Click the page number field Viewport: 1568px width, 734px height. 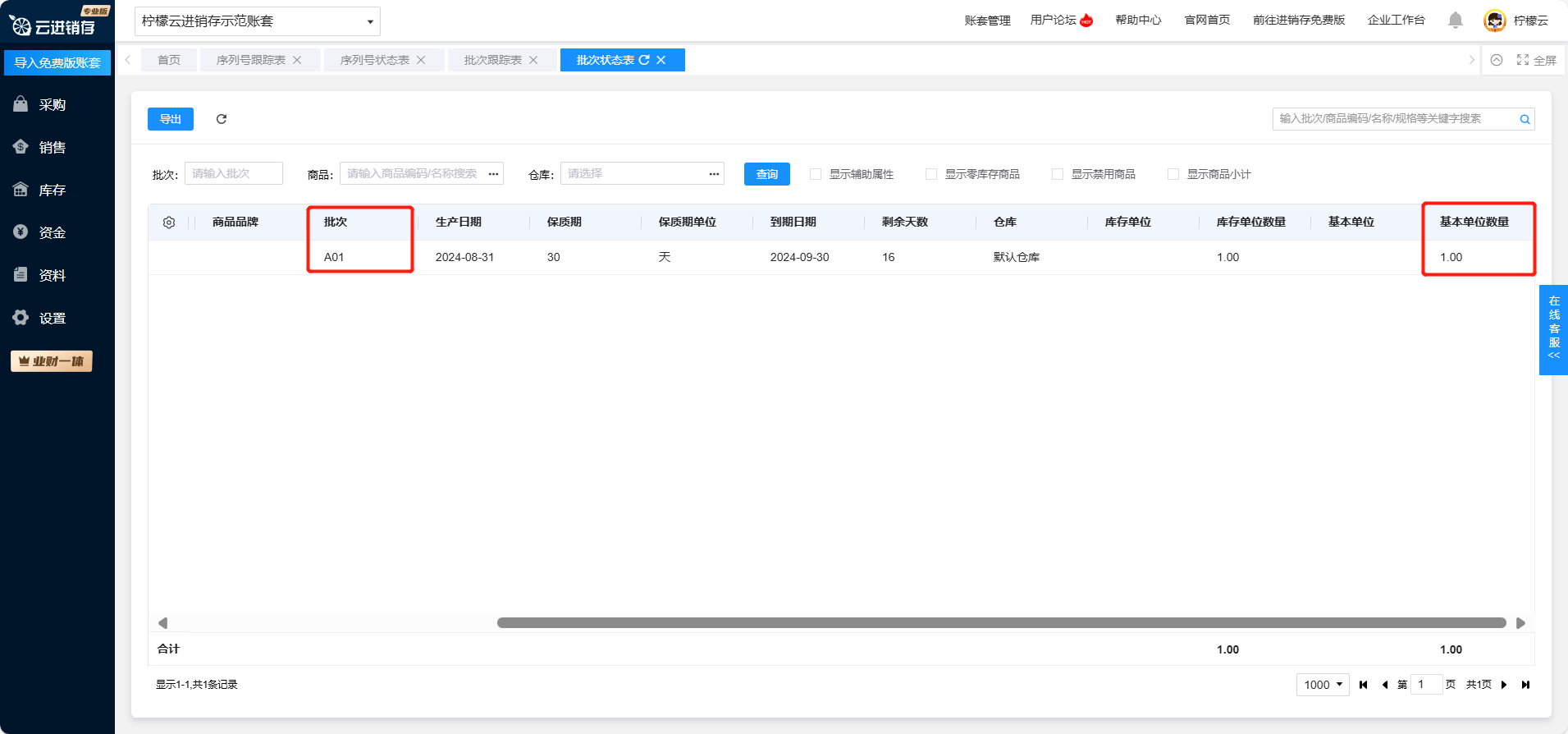point(1426,685)
